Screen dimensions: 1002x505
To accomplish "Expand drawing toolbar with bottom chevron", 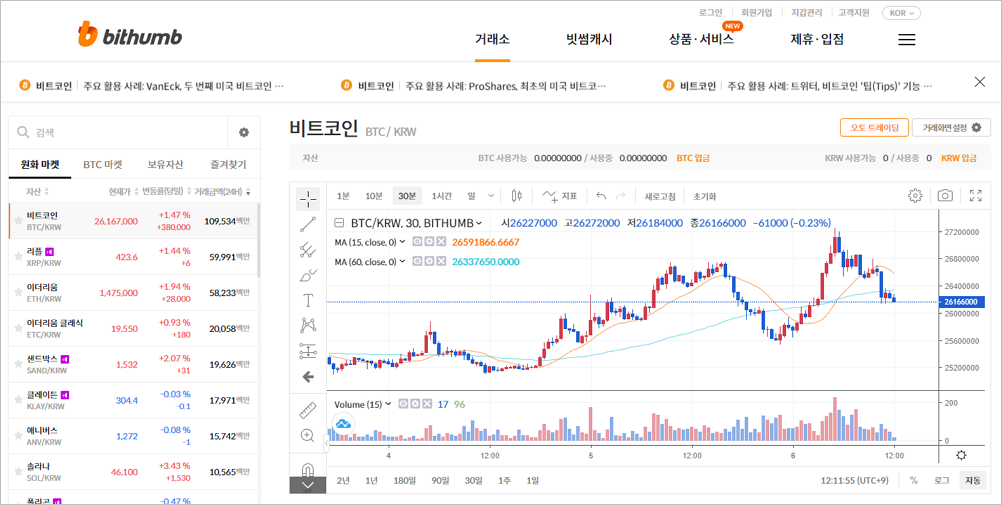I will click(307, 486).
